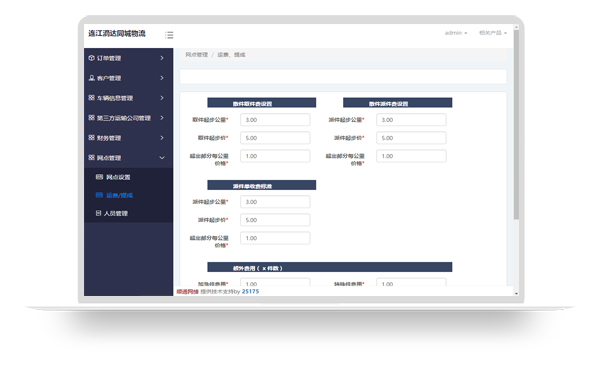This screenshot has width=600, height=367.
Task: Click the page vertical scrollbar thumb
Action: point(516,124)
